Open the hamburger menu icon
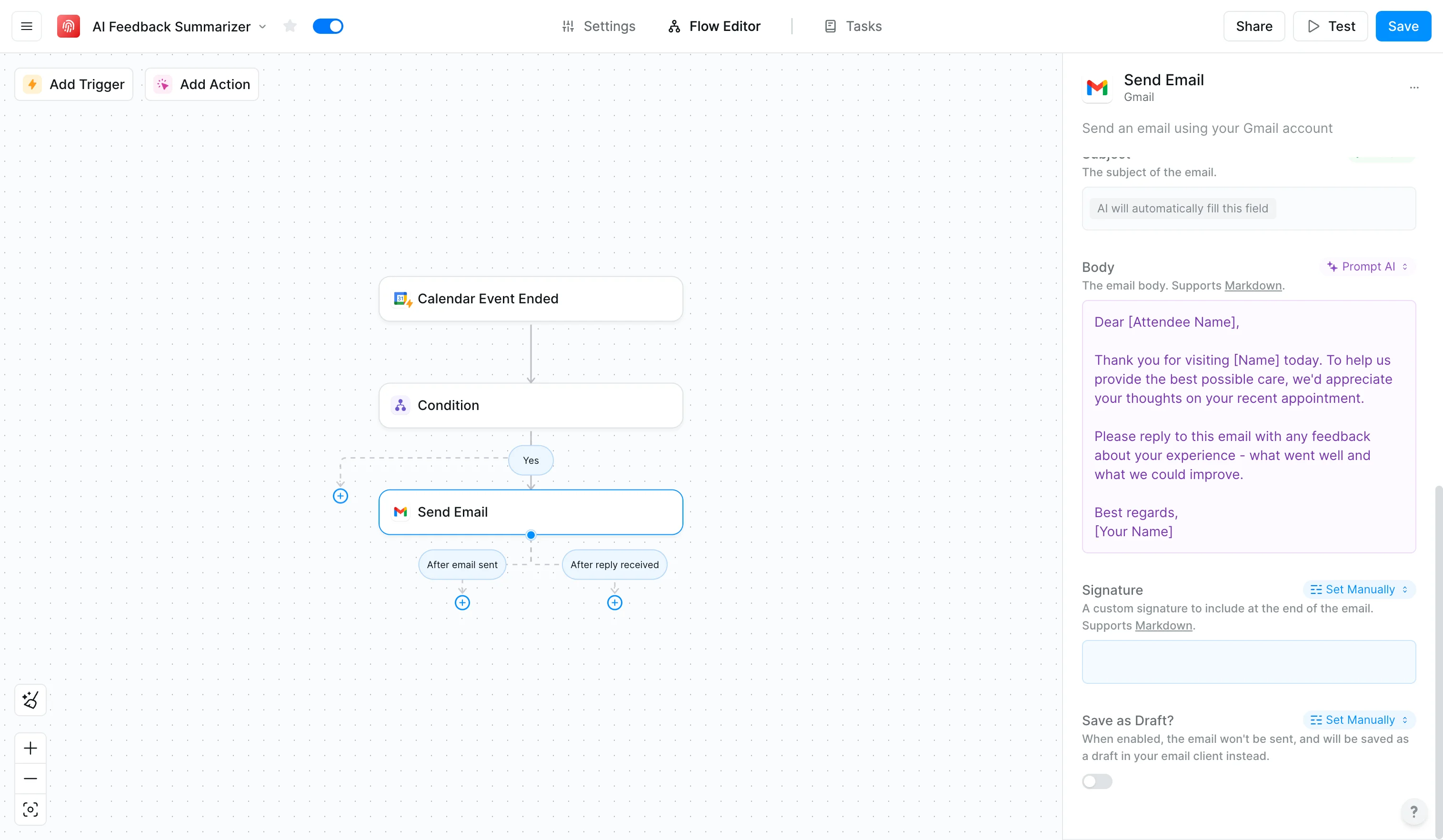 (x=26, y=26)
